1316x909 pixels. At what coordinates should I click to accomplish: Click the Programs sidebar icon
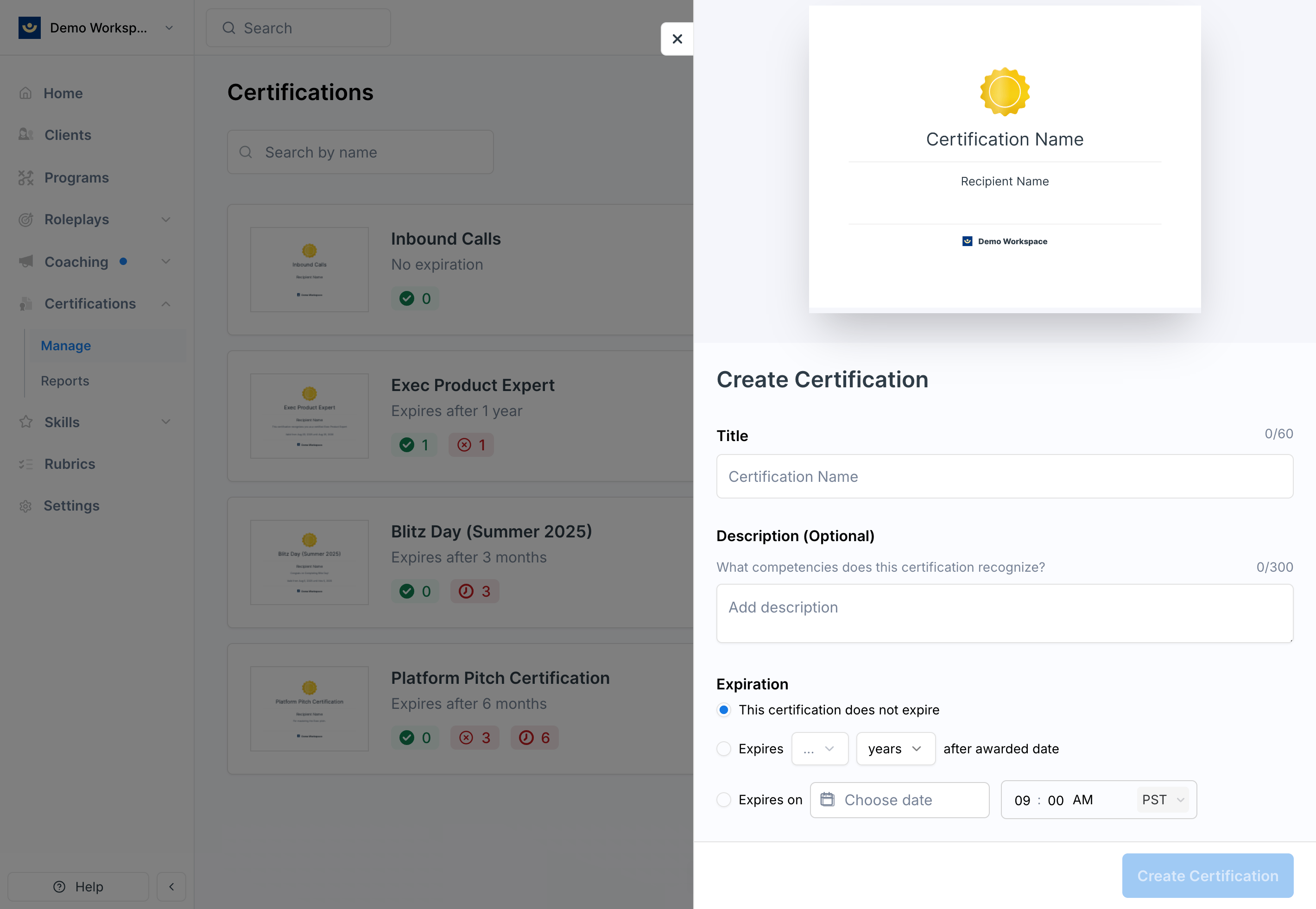(x=25, y=178)
